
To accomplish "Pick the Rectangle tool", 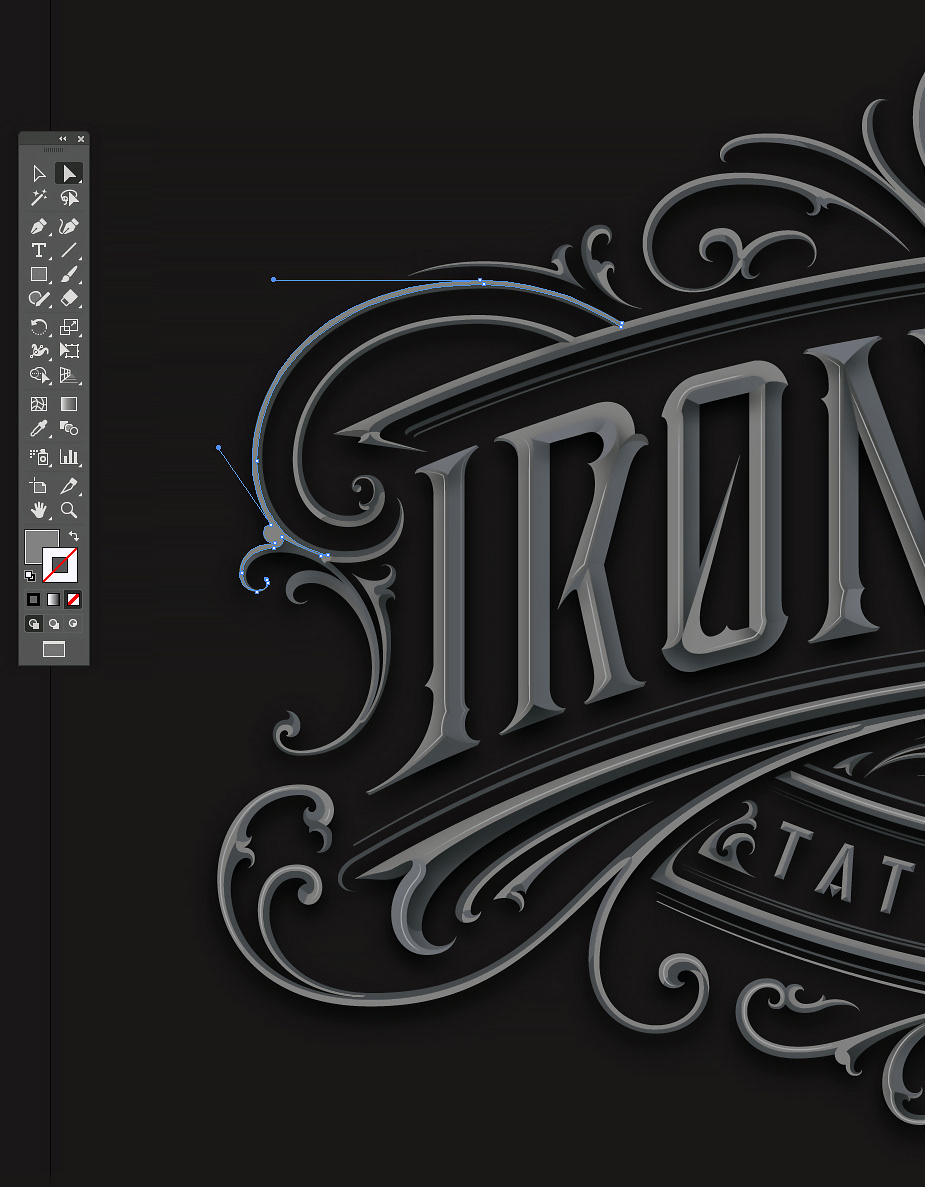I will (x=39, y=274).
